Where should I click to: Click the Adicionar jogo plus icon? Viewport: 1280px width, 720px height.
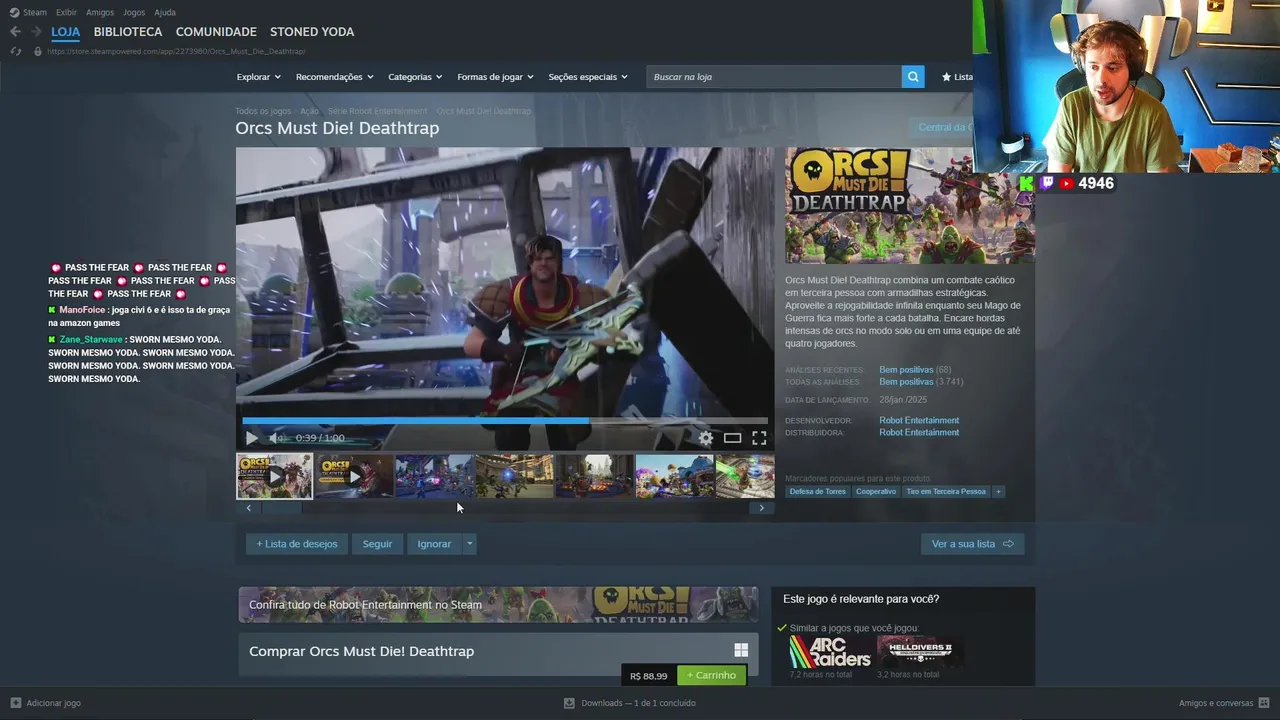click(x=15, y=703)
